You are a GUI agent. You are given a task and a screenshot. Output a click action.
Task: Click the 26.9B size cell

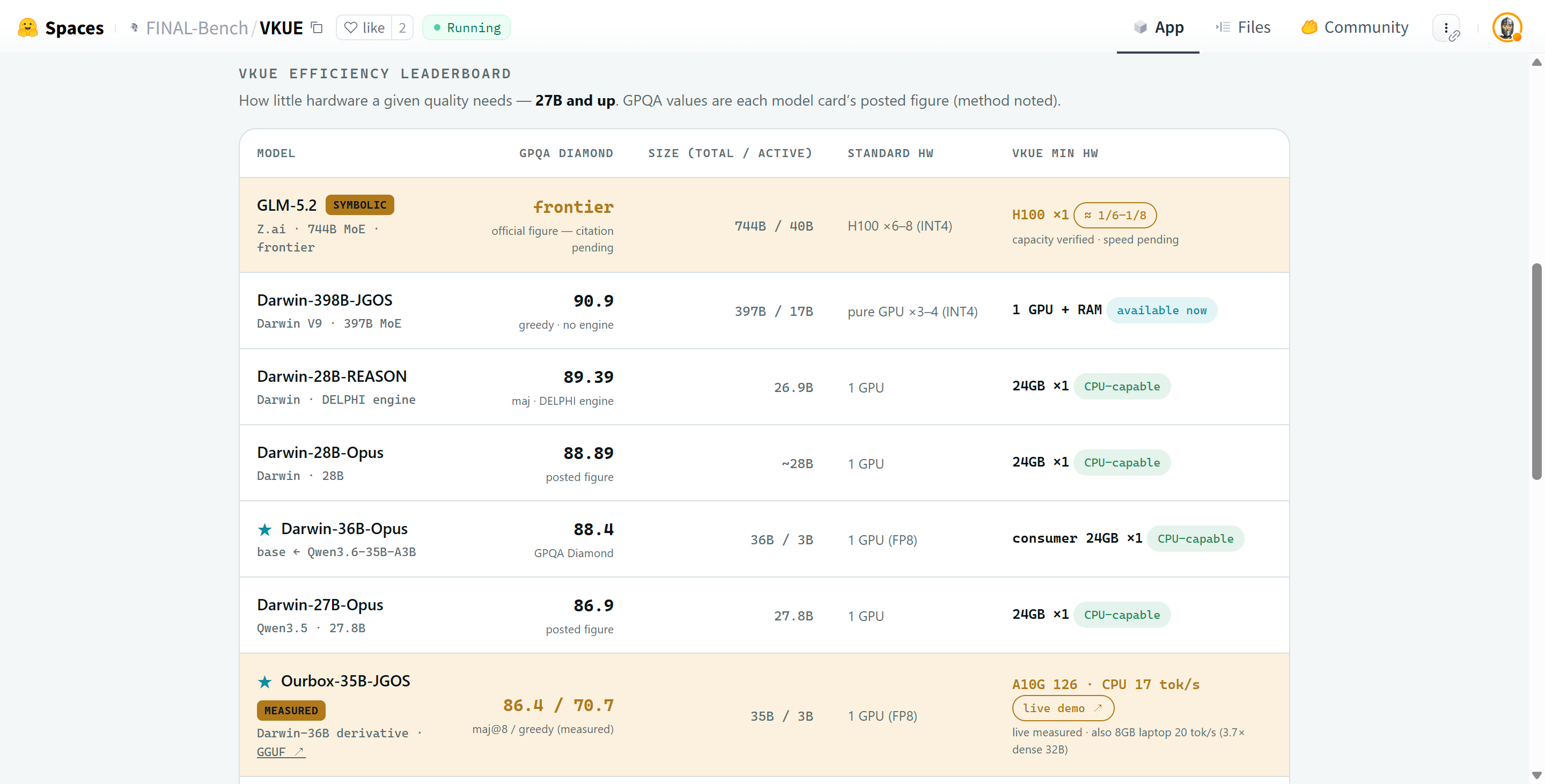coord(793,387)
